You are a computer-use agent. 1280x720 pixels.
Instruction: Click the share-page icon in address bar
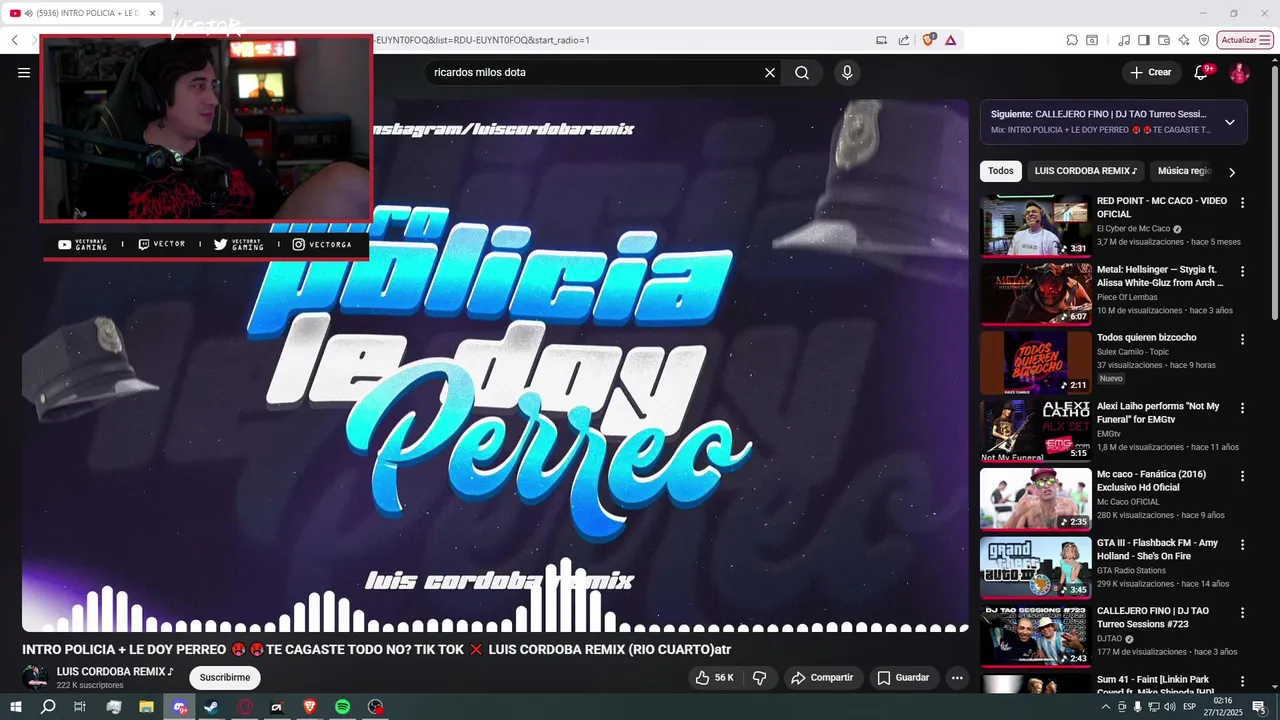click(904, 40)
